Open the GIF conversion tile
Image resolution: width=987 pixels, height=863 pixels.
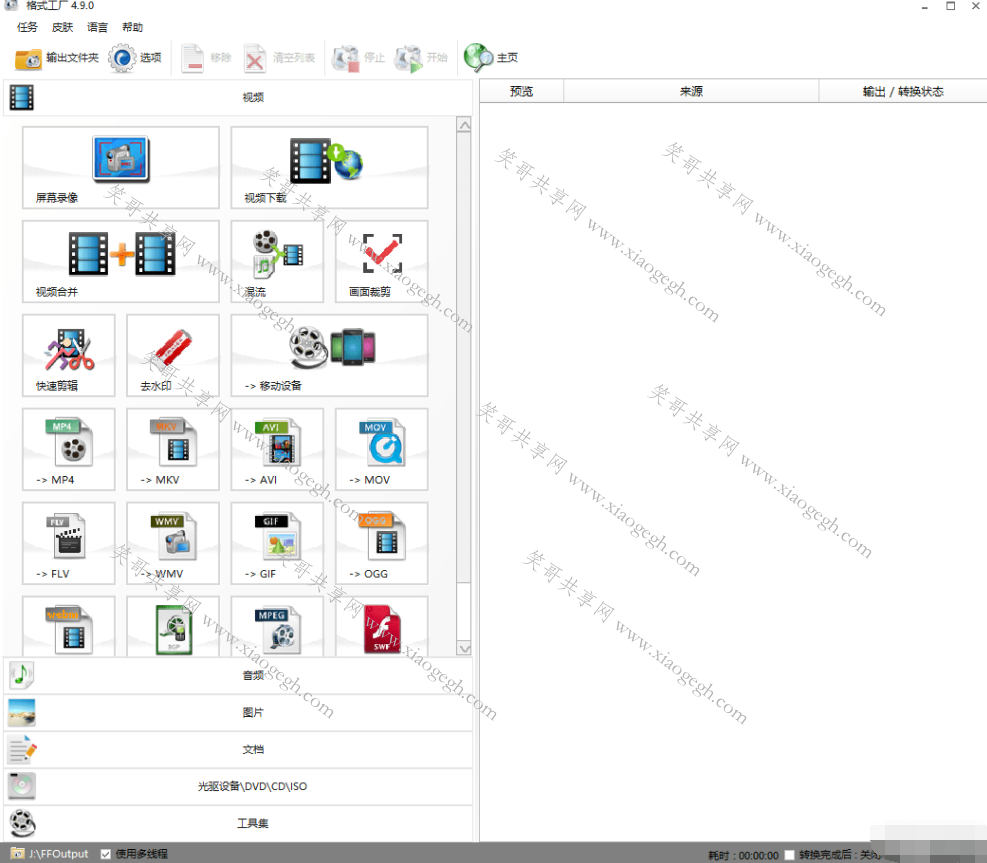pyautogui.click(x=277, y=543)
